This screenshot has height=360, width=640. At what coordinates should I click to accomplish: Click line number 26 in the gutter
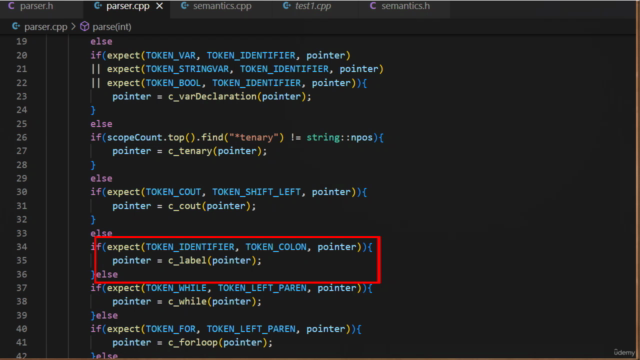pyautogui.click(x=22, y=138)
